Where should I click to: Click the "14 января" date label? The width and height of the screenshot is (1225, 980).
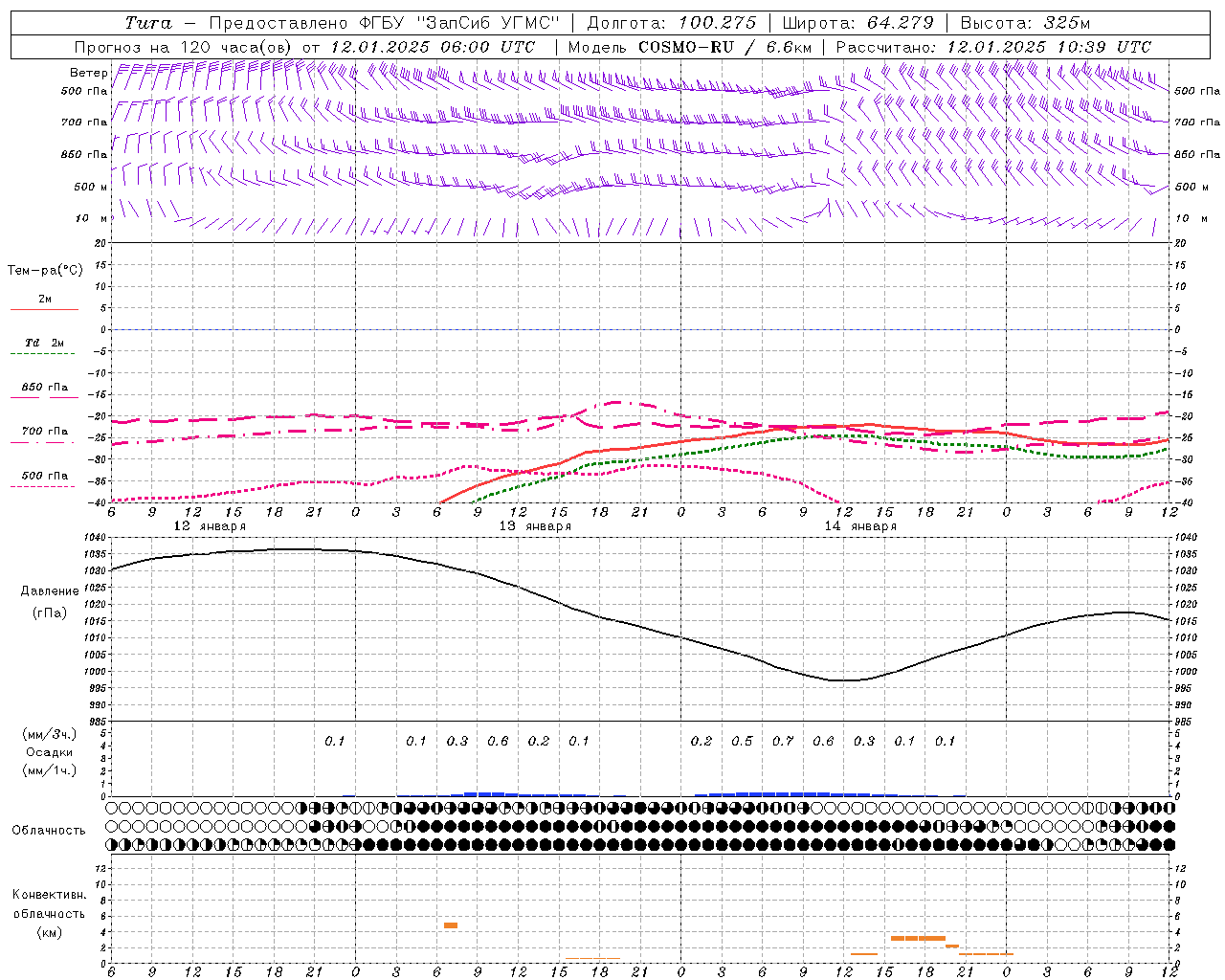[x=860, y=526]
